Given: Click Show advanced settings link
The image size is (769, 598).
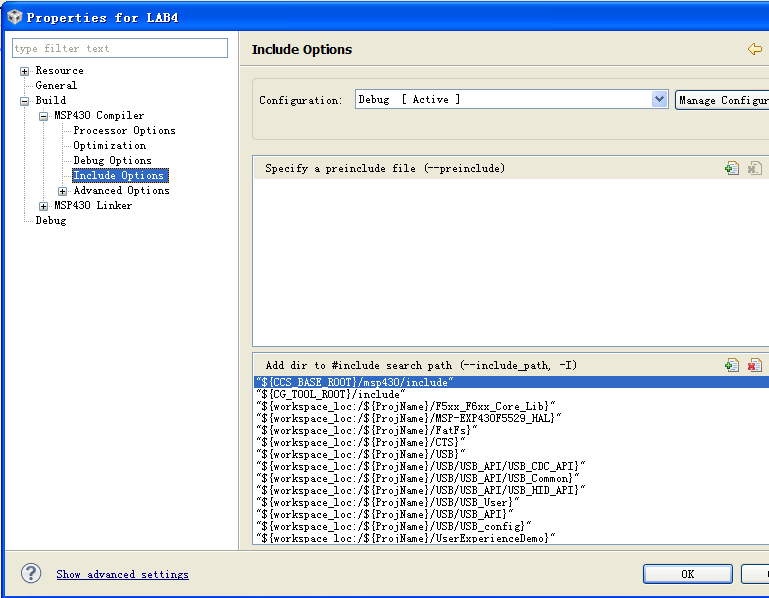Looking at the screenshot, I should click(x=122, y=574).
